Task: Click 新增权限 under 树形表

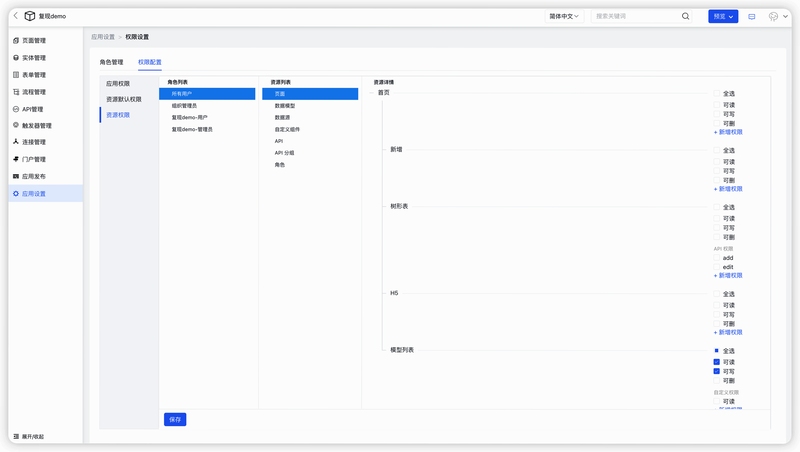Action: [x=728, y=275]
